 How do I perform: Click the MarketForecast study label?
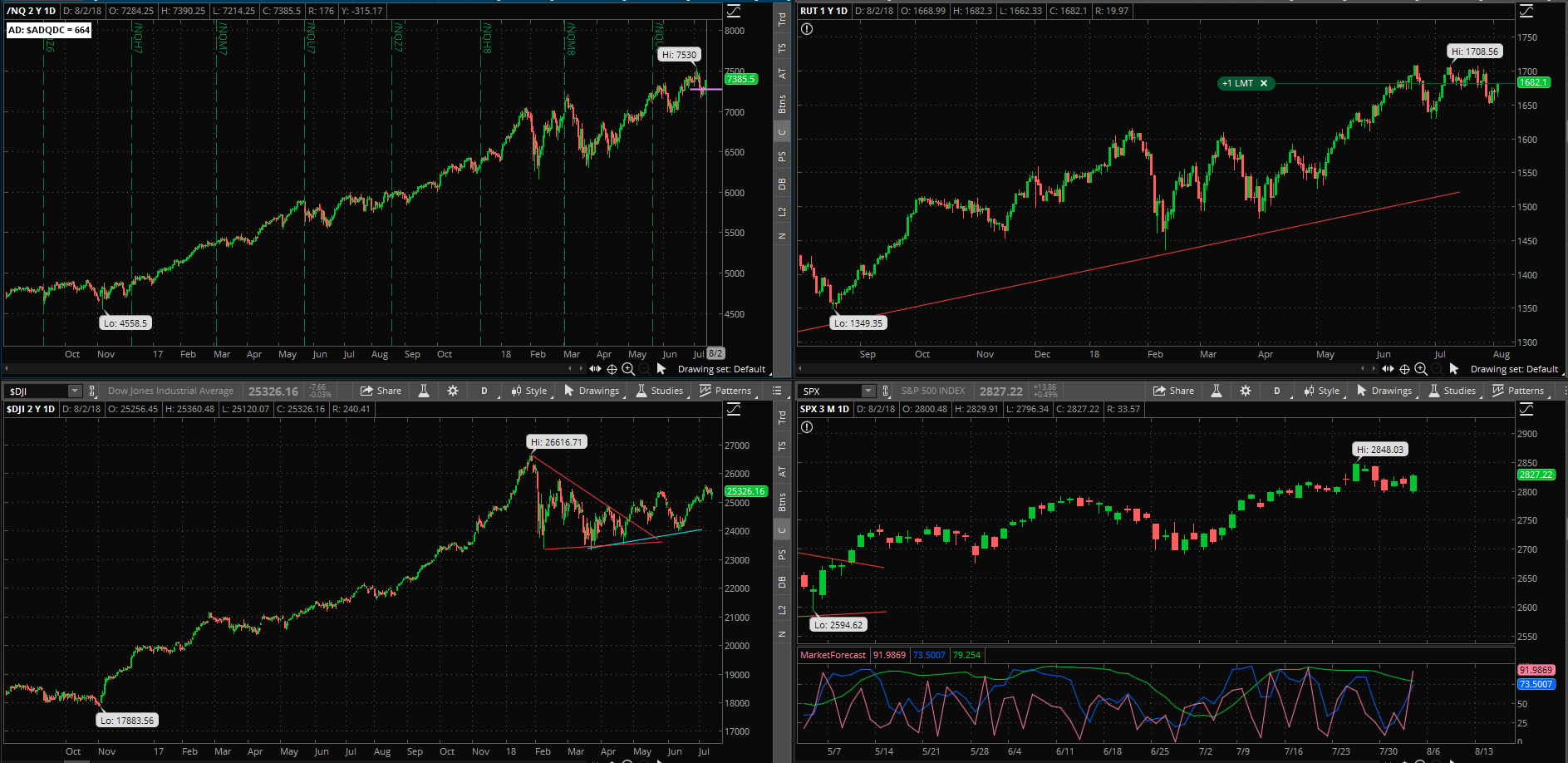pos(833,655)
